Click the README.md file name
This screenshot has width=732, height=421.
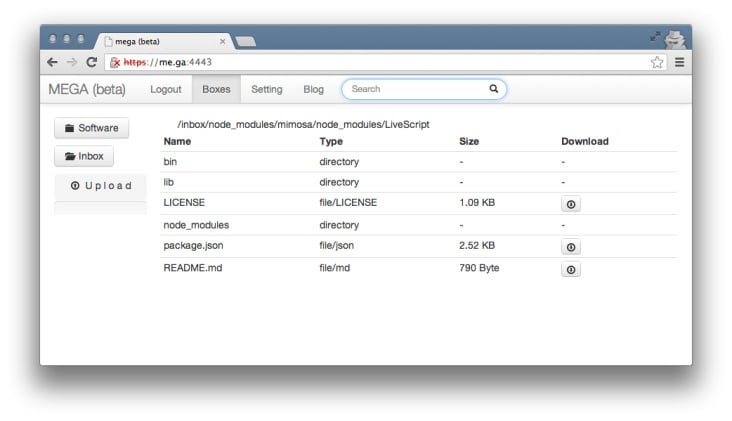click(x=193, y=268)
